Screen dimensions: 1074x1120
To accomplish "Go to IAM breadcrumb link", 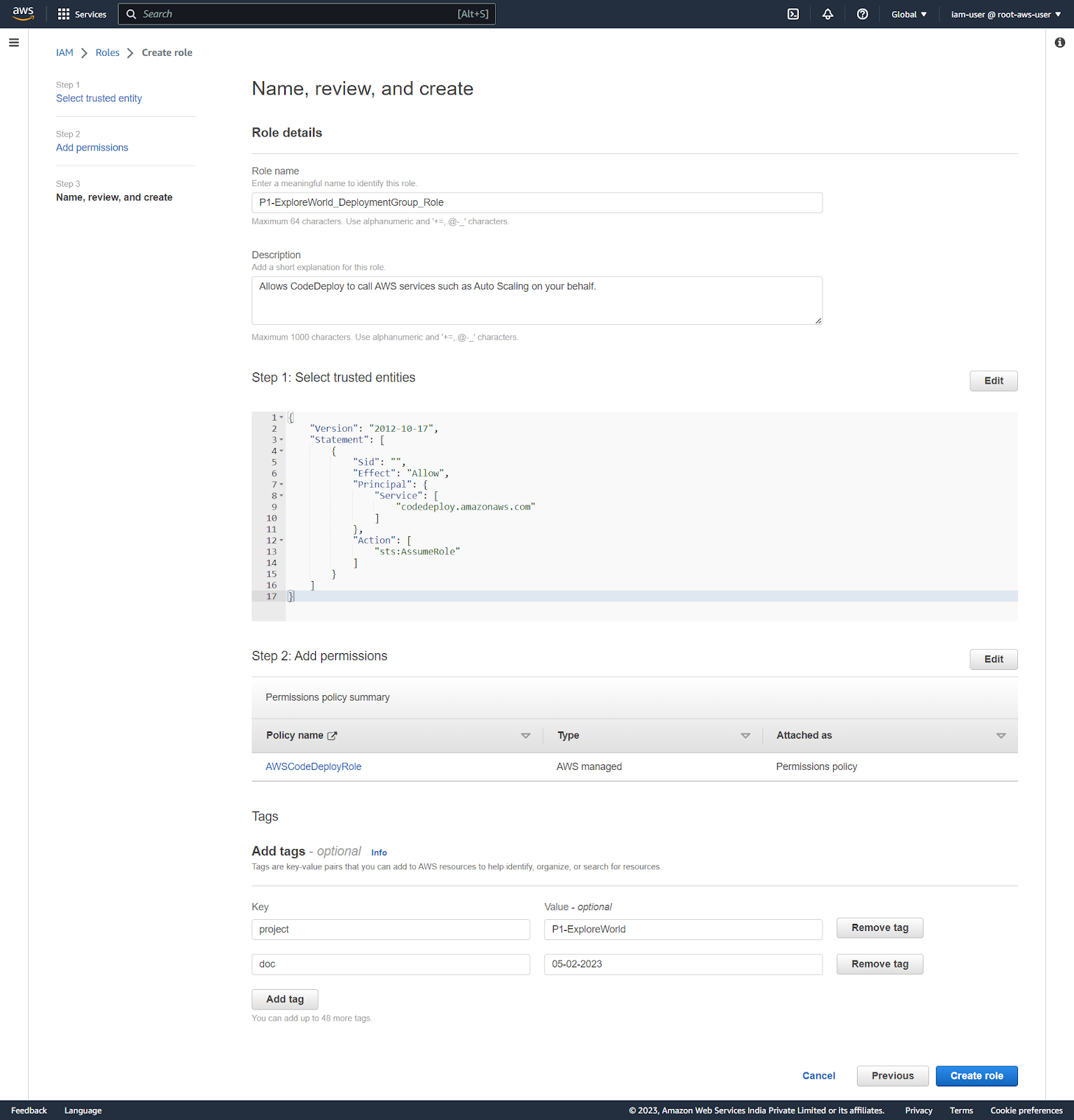I will click(64, 52).
